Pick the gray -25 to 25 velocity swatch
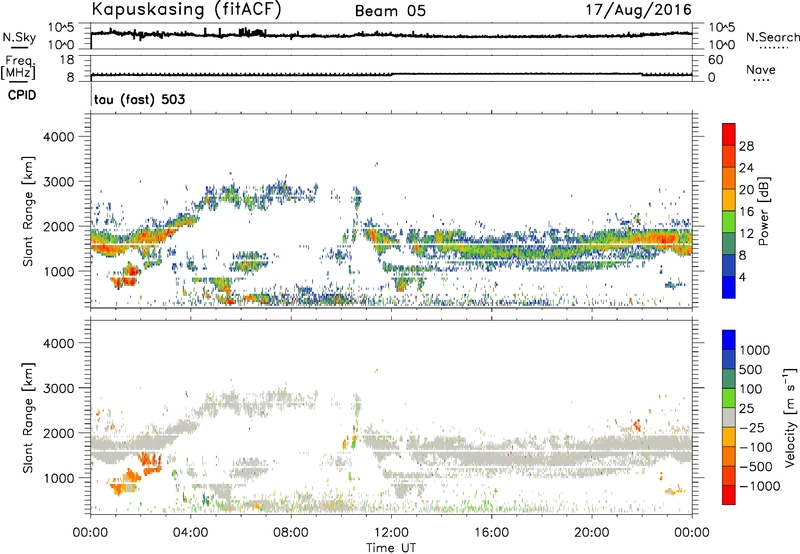Image resolution: width=800 pixels, height=554 pixels. (729, 417)
